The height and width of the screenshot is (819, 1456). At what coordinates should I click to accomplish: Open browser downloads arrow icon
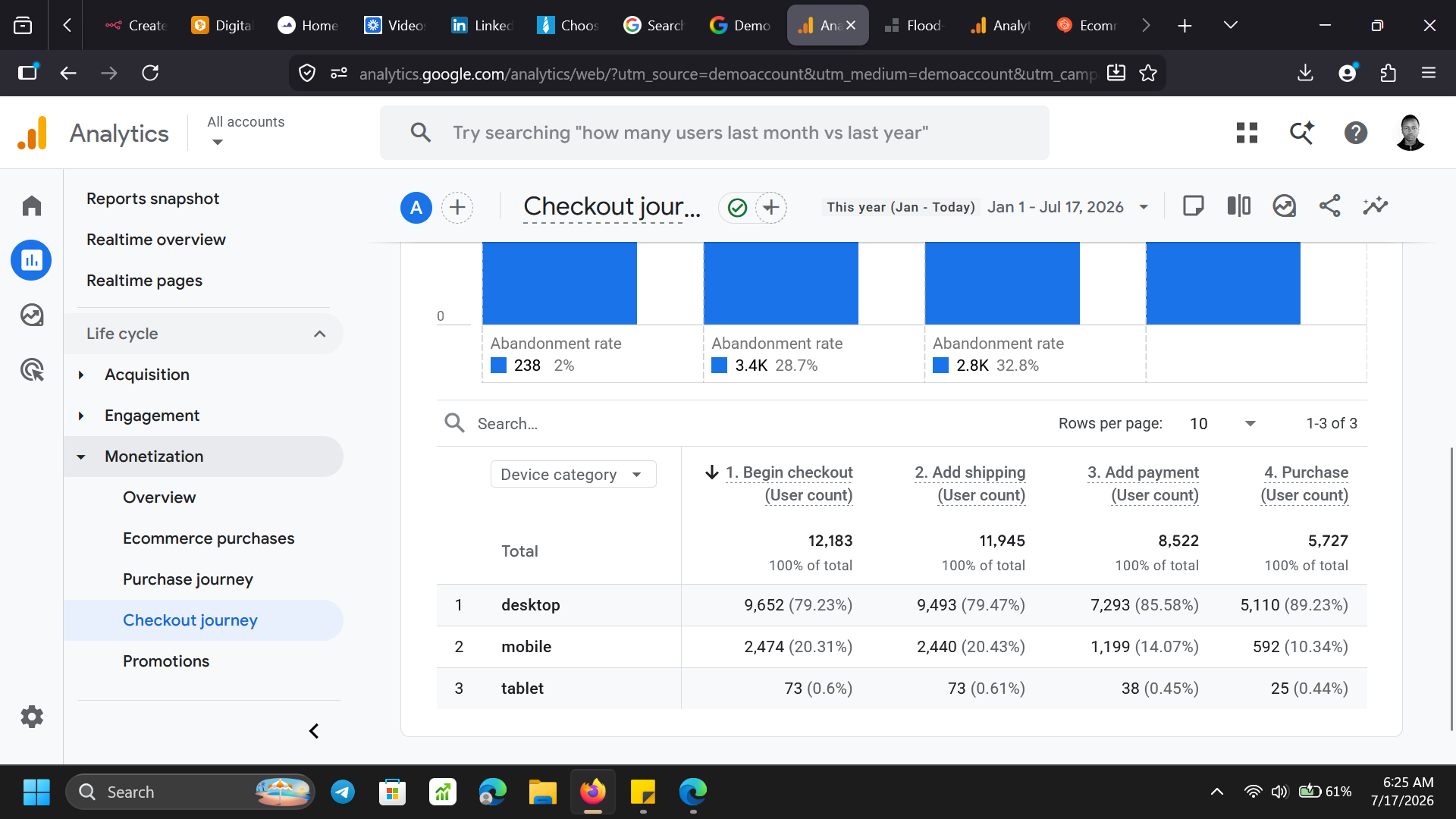click(1305, 73)
